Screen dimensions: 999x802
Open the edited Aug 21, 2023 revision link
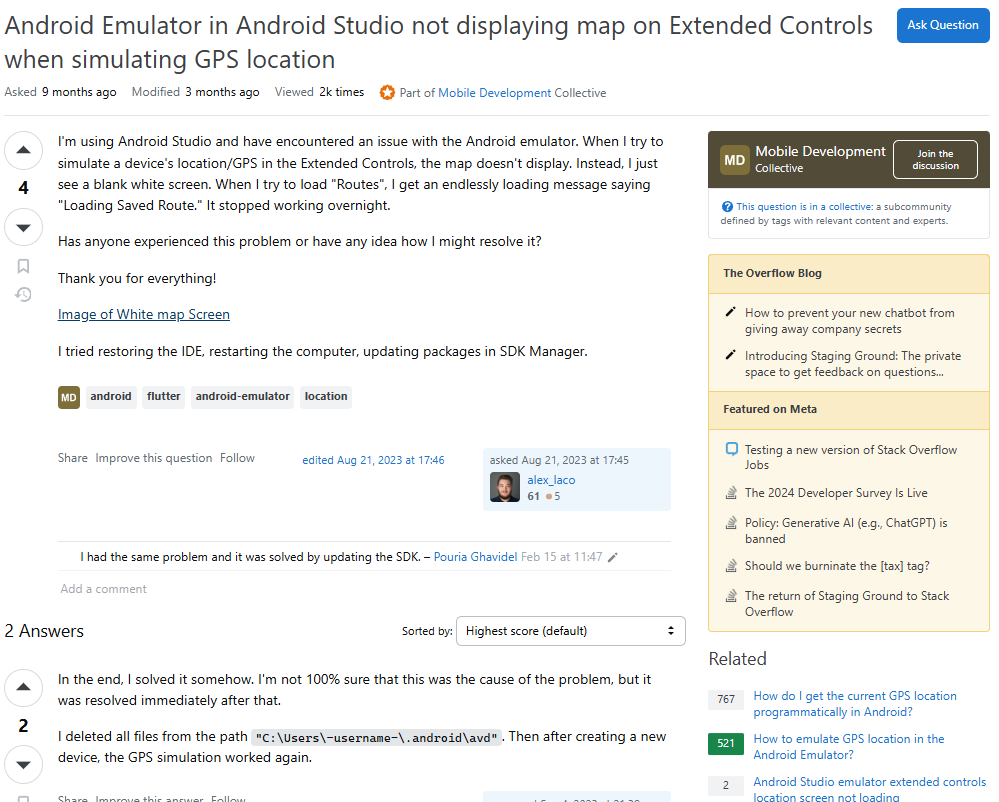point(373,460)
